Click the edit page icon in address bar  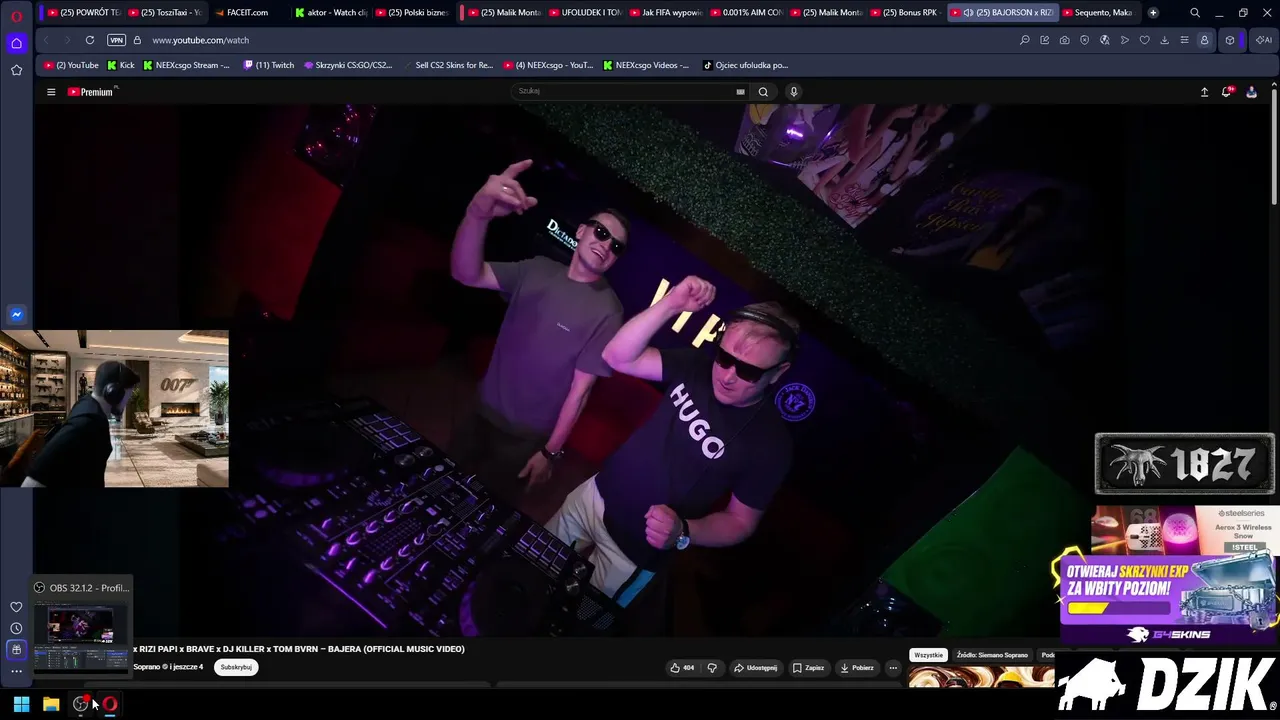[x=1044, y=40]
